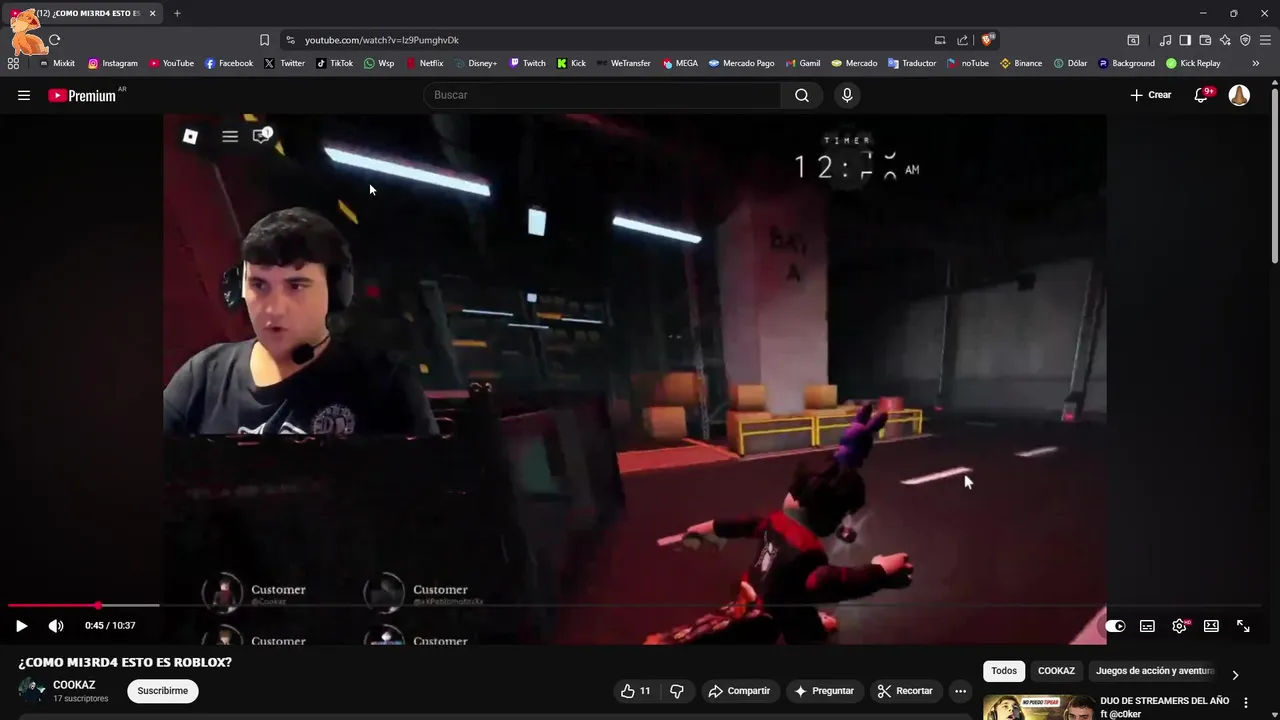Open the COOKAZ channel avatar
The width and height of the screenshot is (1280, 720).
[x=32, y=691]
